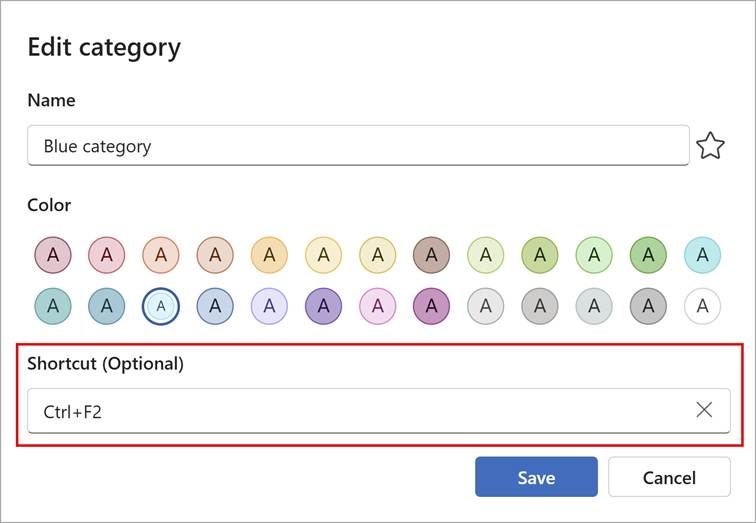Select the orange-gold swatch in top row
This screenshot has width=756, height=523.
tap(269, 255)
